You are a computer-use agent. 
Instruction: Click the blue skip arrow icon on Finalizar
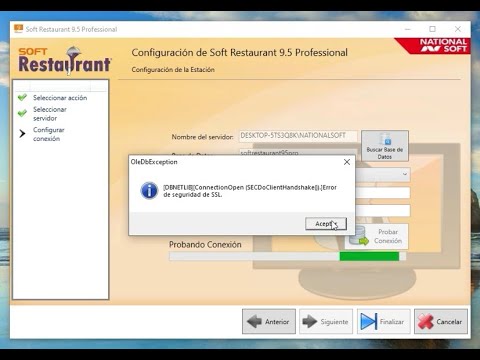[x=369, y=322]
